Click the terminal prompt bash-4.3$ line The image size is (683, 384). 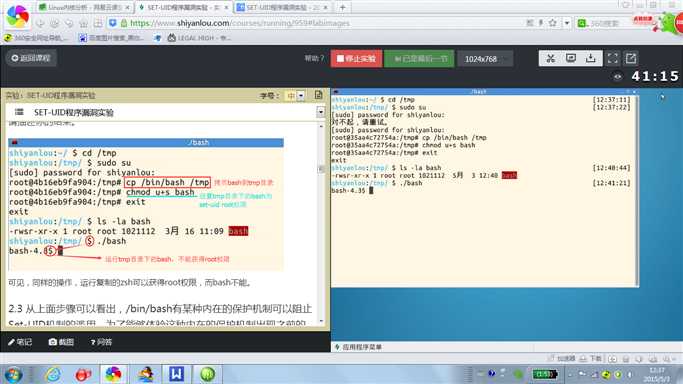coord(352,191)
